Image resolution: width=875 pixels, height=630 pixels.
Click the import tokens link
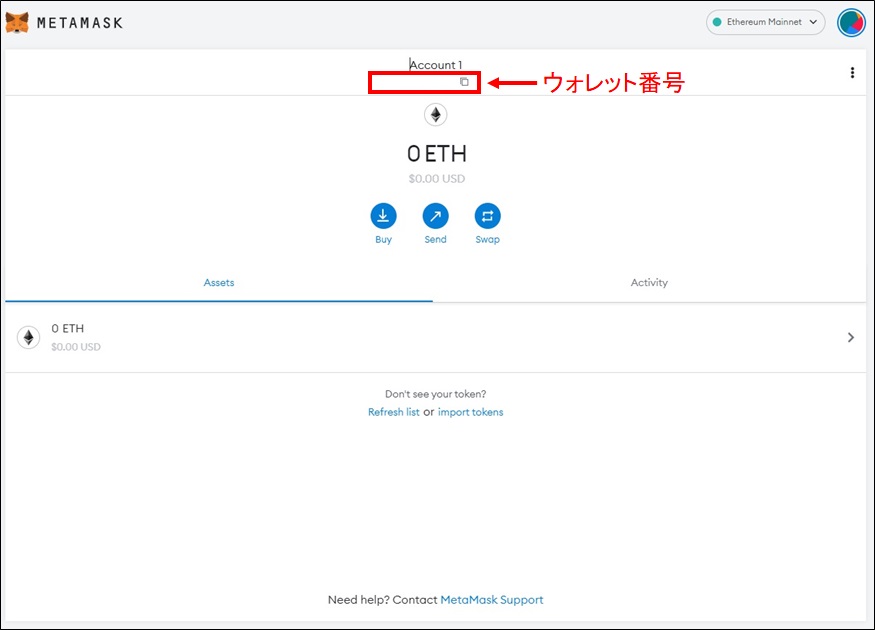(x=470, y=412)
